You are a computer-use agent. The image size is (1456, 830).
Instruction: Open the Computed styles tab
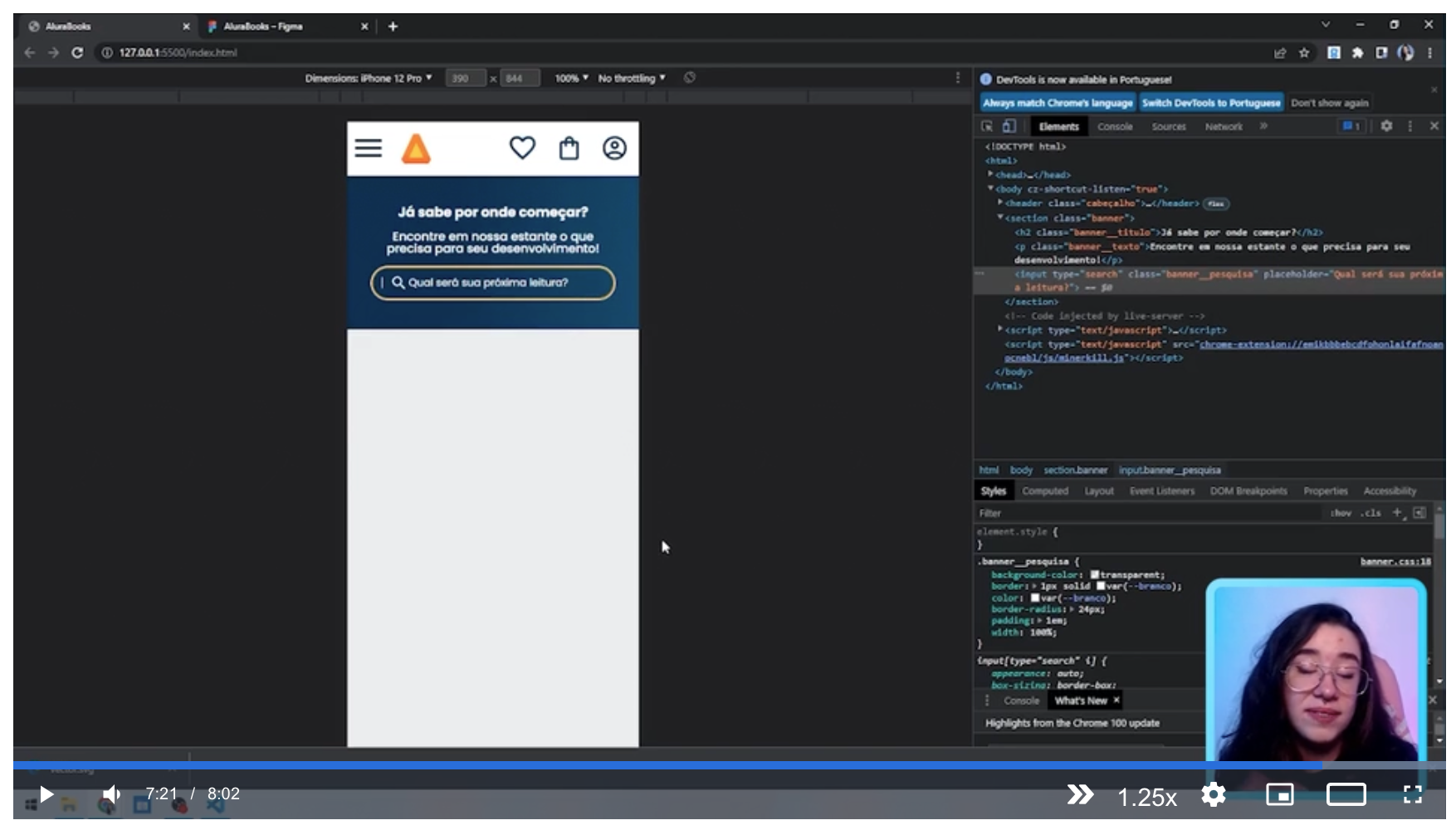point(1045,491)
